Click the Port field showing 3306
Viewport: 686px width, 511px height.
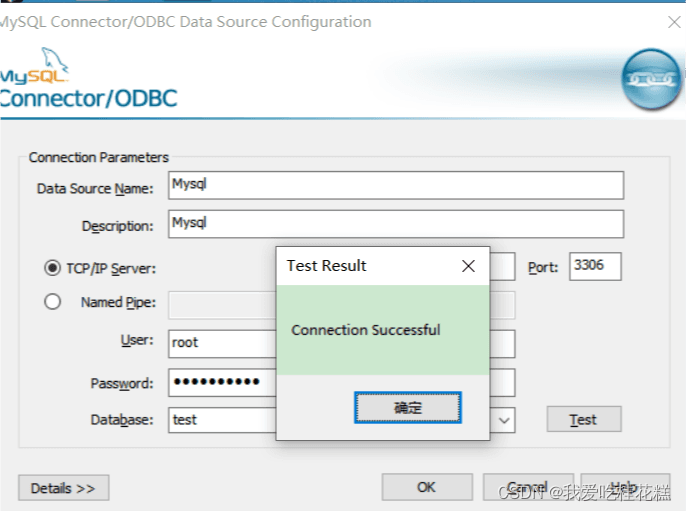click(595, 267)
